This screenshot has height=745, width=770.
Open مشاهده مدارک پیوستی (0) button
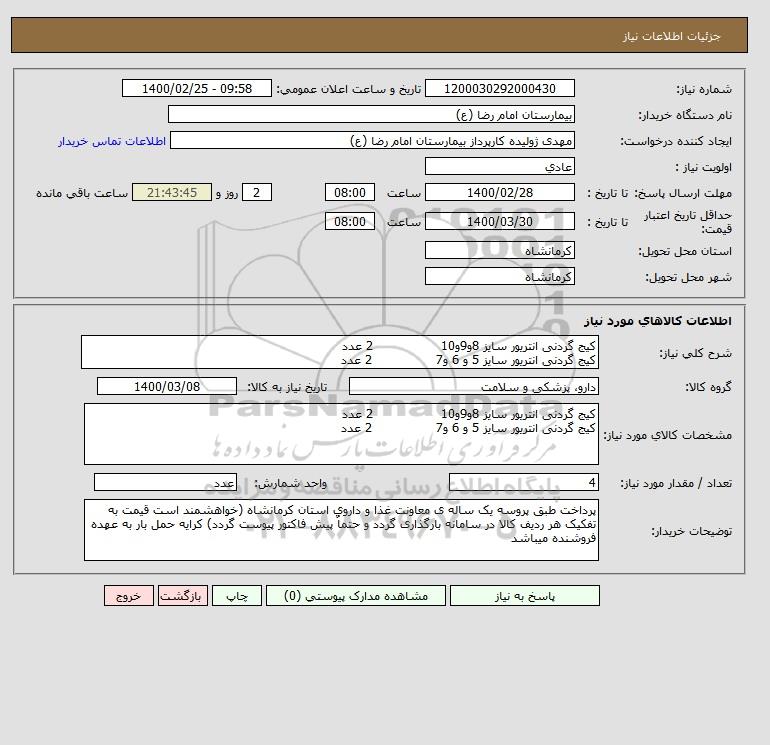pyautogui.click(x=356, y=596)
